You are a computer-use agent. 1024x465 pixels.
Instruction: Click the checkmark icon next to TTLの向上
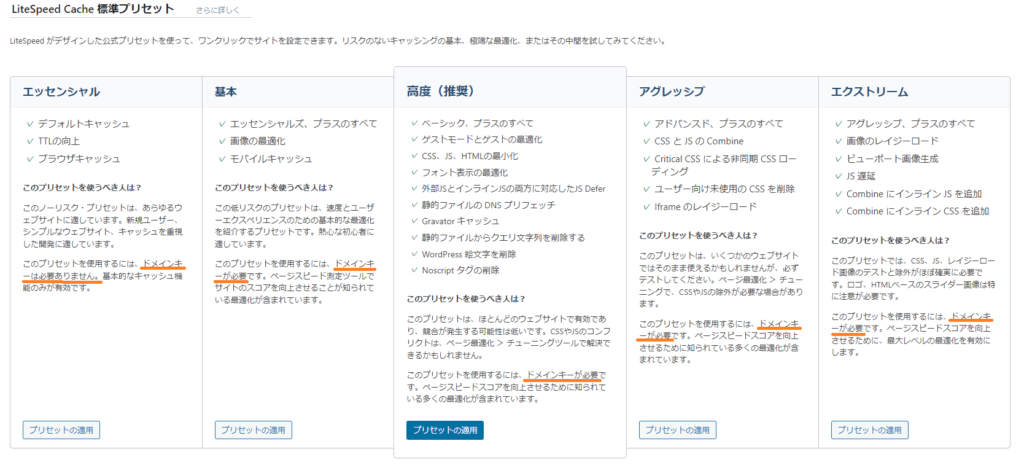pos(30,141)
